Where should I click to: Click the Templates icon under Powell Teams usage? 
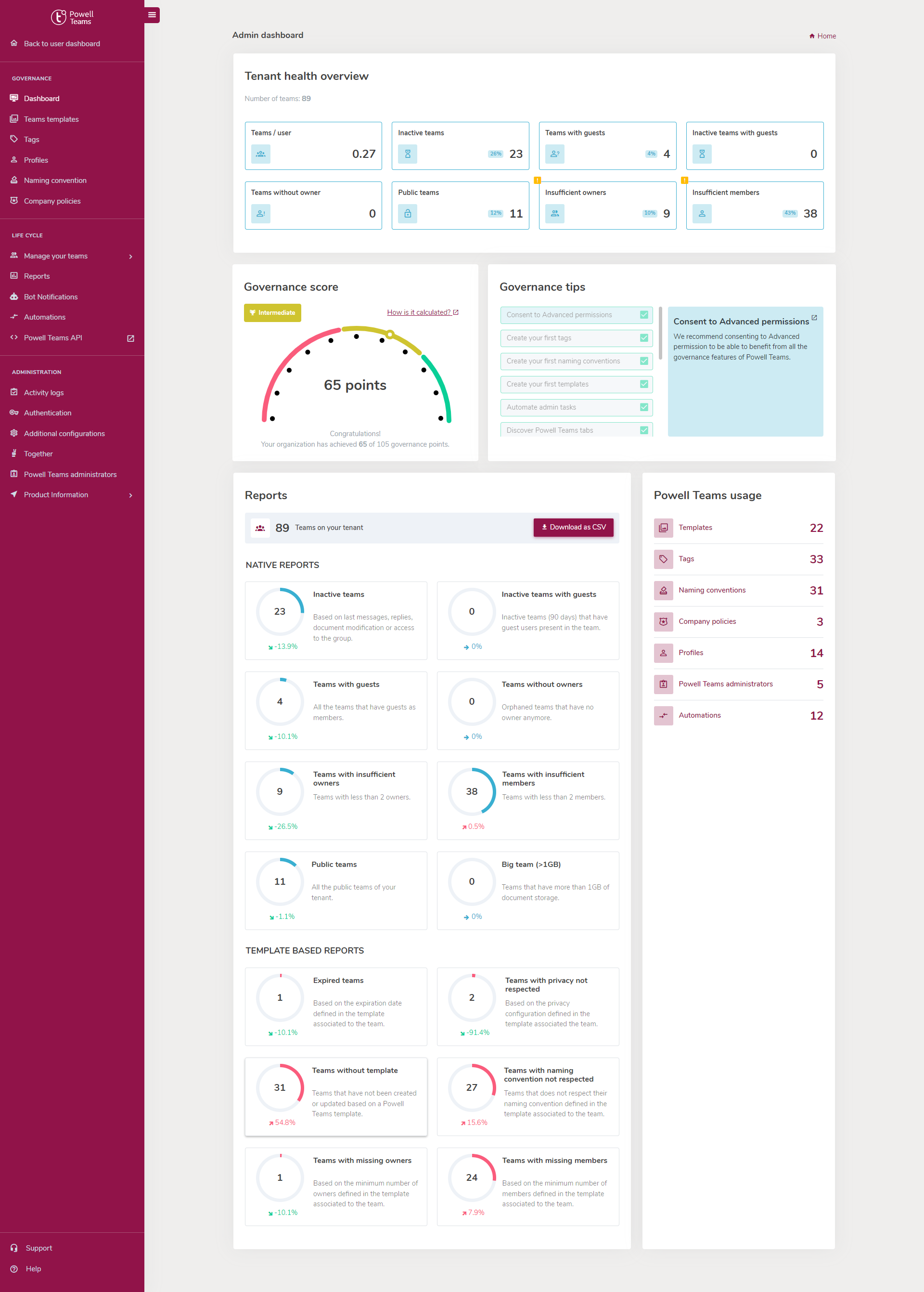tap(664, 528)
